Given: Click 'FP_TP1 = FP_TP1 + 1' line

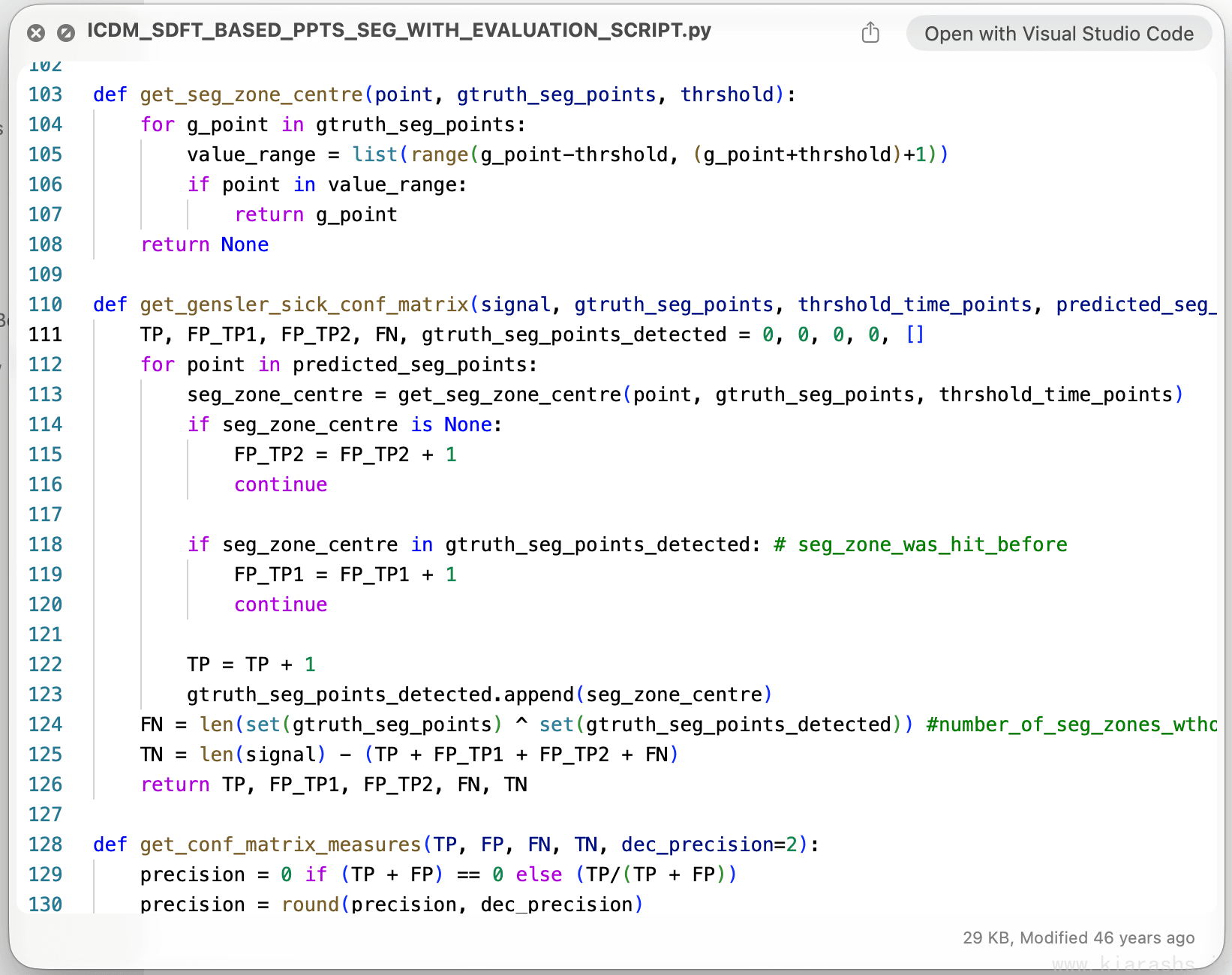Looking at the screenshot, I should click(345, 574).
